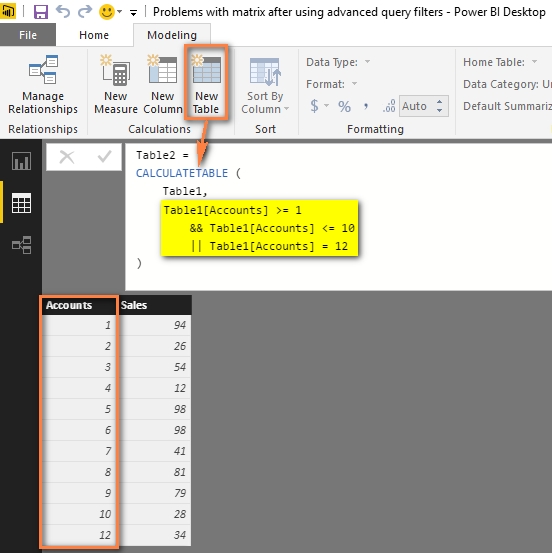Click Sales cell with value 81
The height and width of the screenshot is (553, 552).
[155, 472]
